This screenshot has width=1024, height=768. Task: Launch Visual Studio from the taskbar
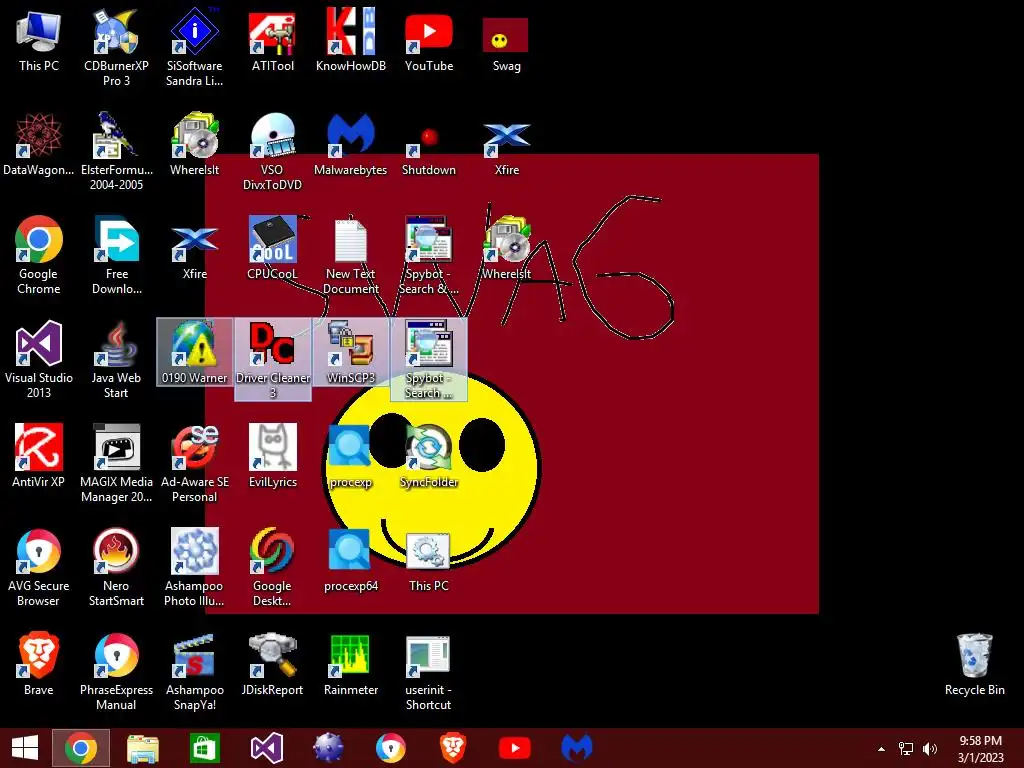click(x=266, y=748)
